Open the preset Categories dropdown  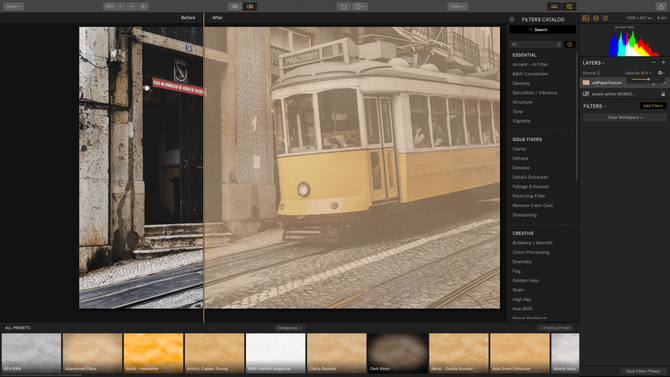289,328
